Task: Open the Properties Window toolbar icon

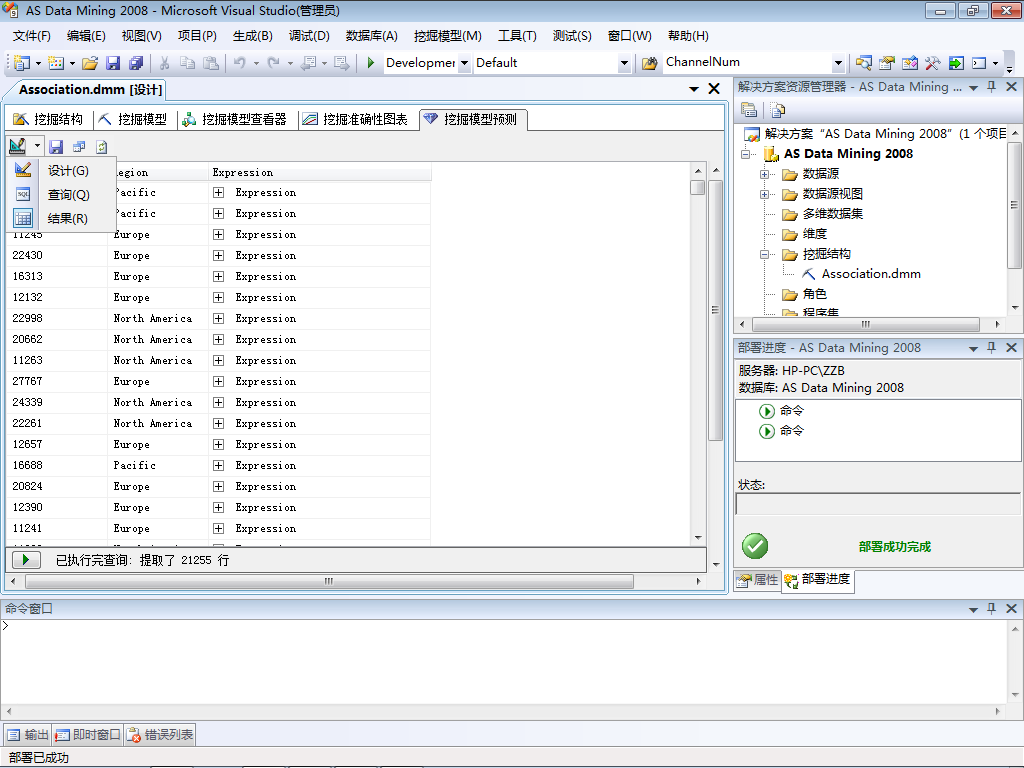Action: [x=887, y=63]
